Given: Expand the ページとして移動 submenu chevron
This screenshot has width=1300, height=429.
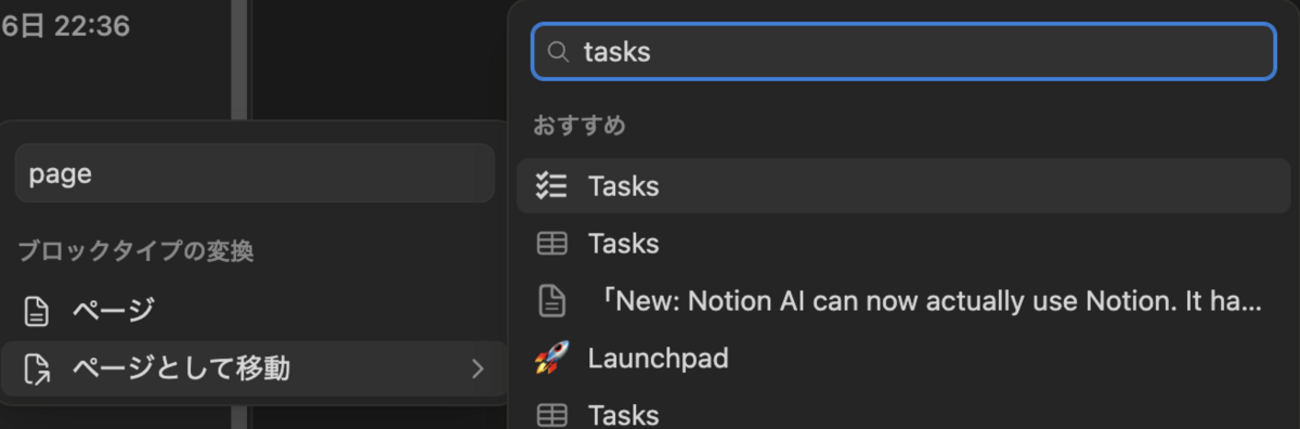Looking at the screenshot, I should [477, 369].
